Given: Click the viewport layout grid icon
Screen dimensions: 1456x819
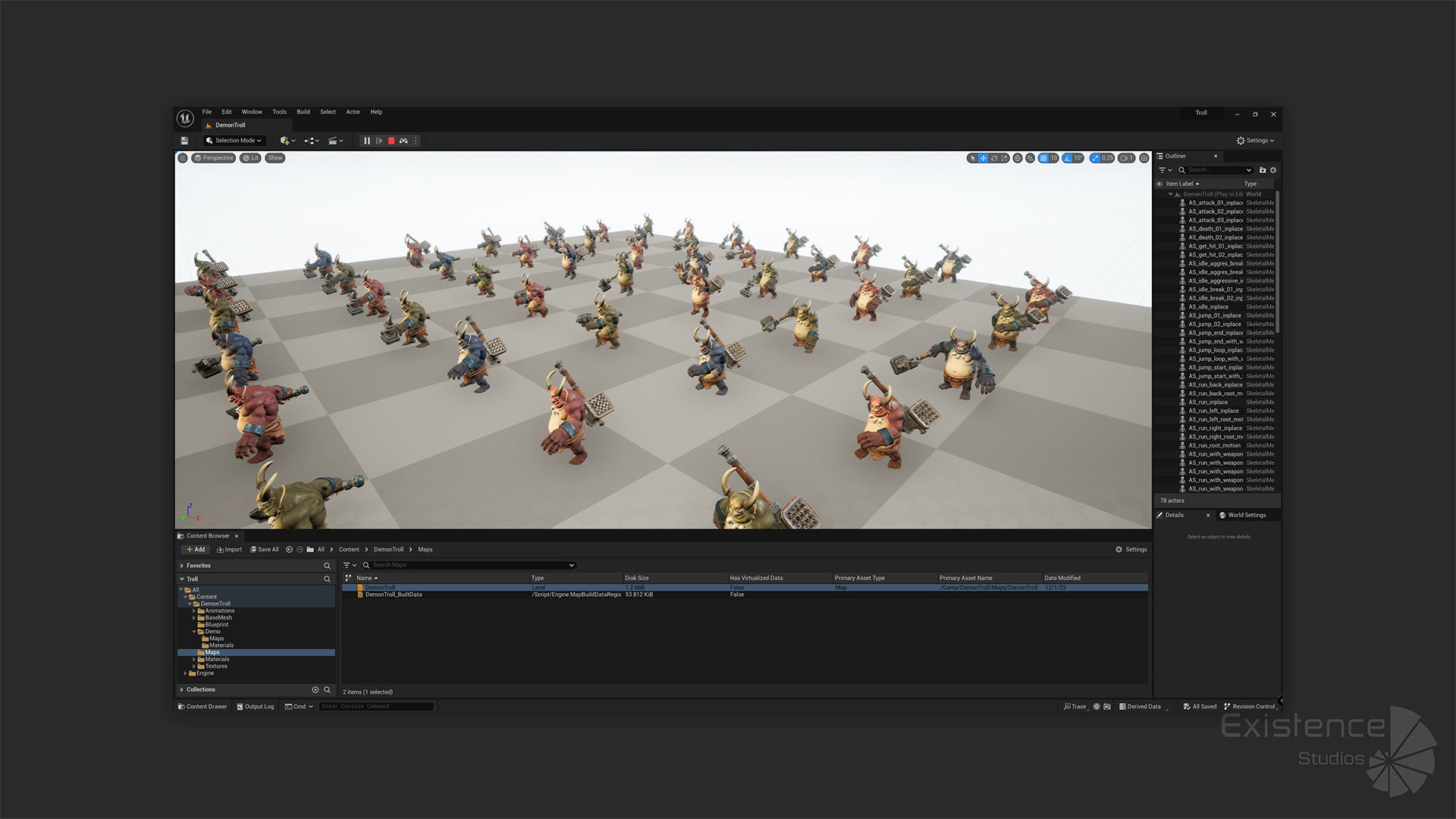Looking at the screenshot, I should pyautogui.click(x=1144, y=158).
